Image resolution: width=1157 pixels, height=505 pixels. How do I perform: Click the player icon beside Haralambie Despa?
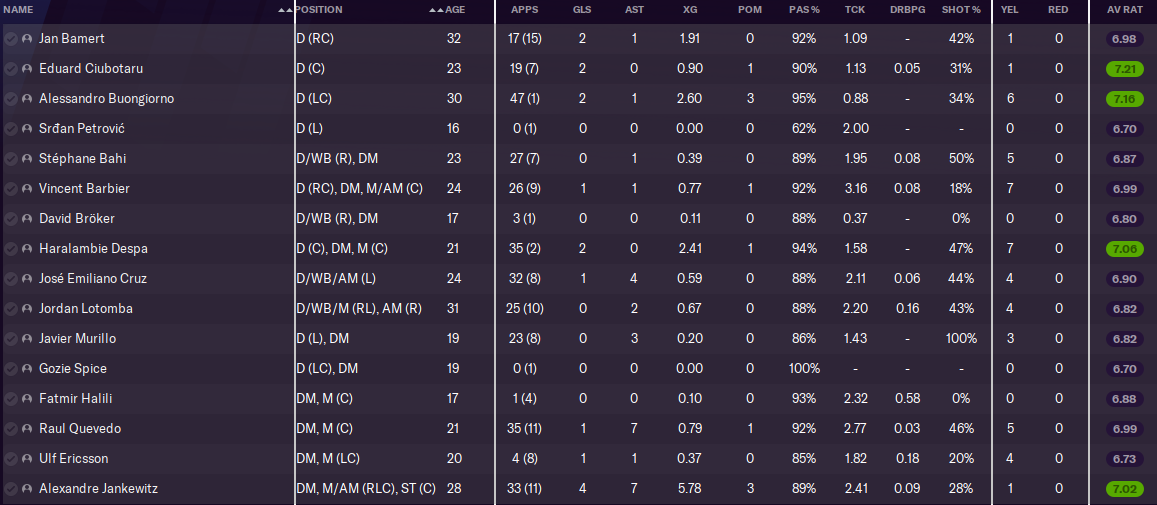coord(27,249)
